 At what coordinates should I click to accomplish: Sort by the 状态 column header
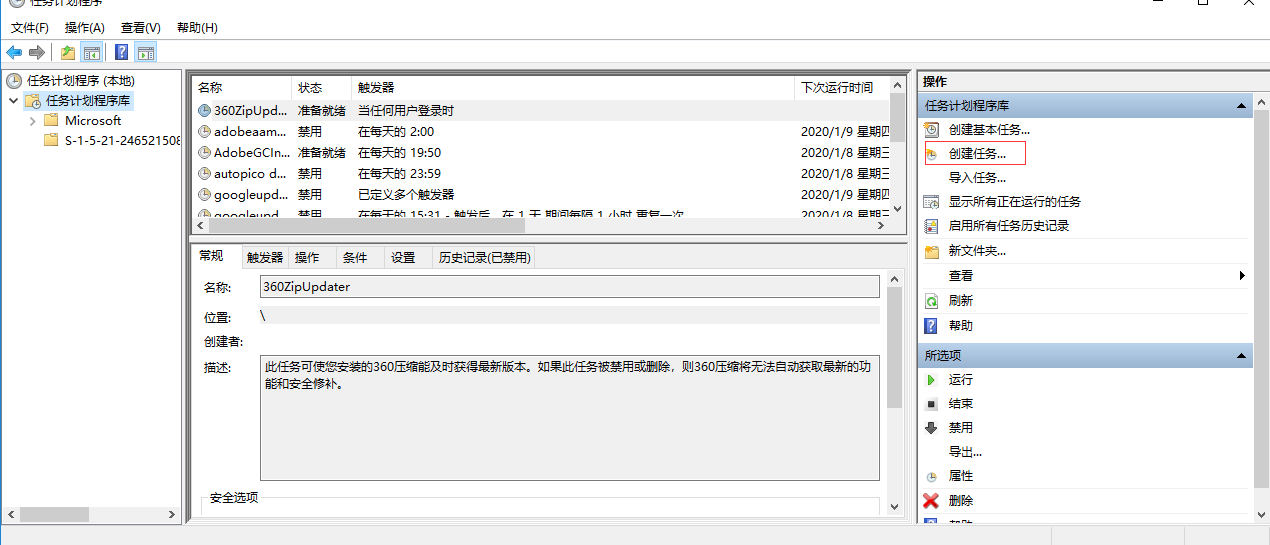click(x=321, y=88)
